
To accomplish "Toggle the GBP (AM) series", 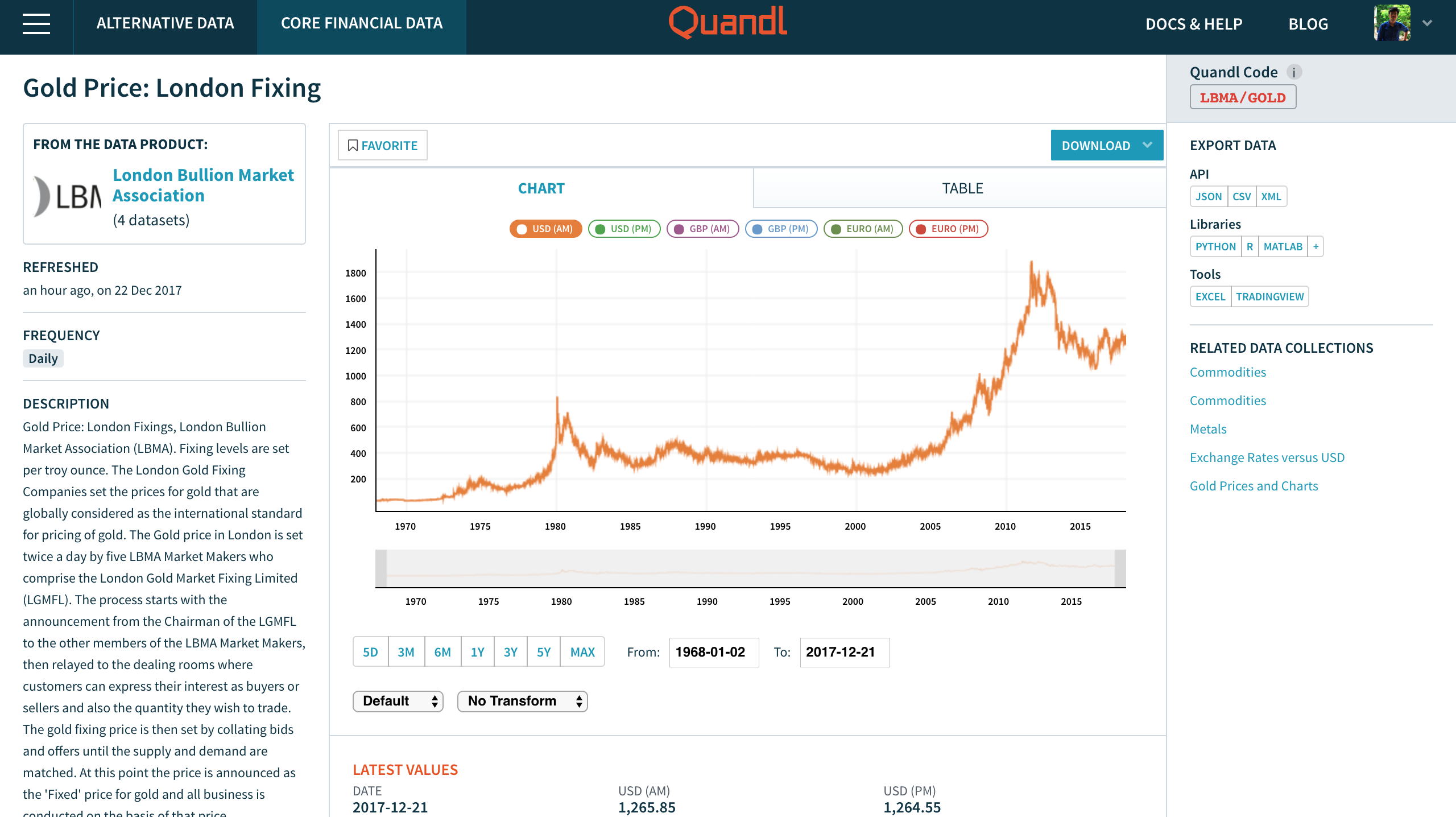I will click(702, 229).
